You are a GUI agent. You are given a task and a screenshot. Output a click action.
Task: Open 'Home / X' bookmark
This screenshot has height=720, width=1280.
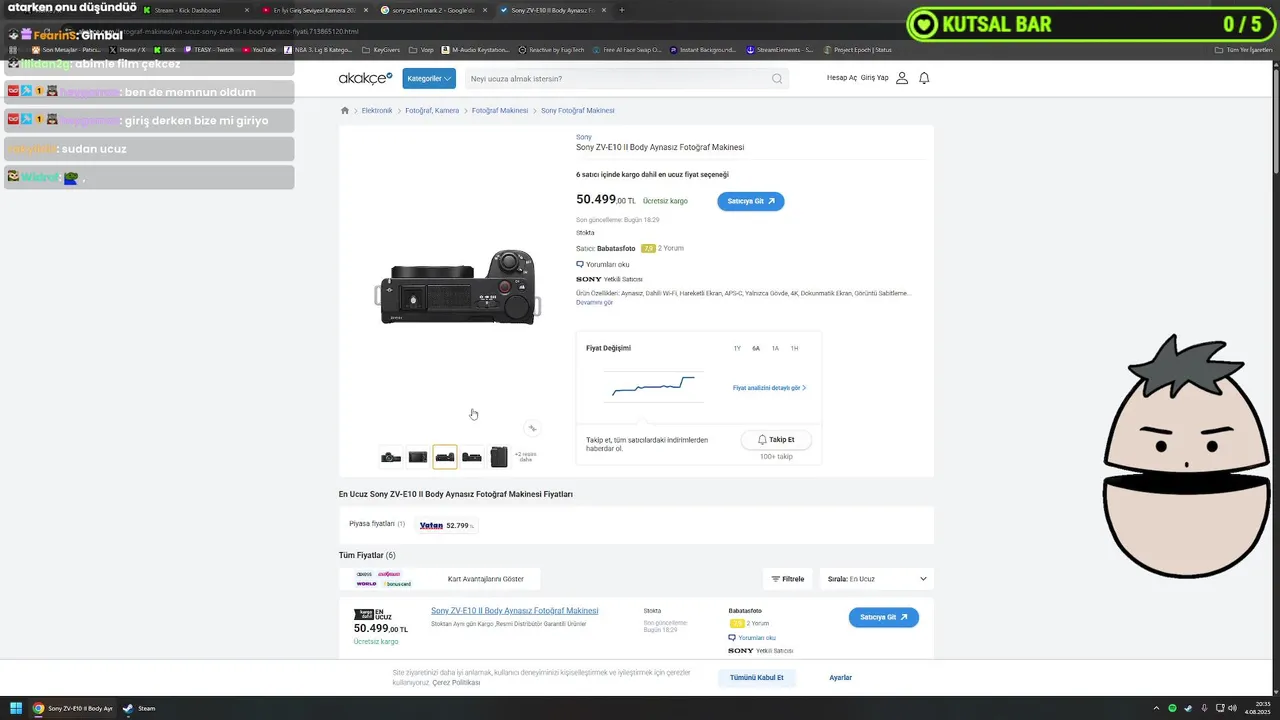click(x=127, y=49)
